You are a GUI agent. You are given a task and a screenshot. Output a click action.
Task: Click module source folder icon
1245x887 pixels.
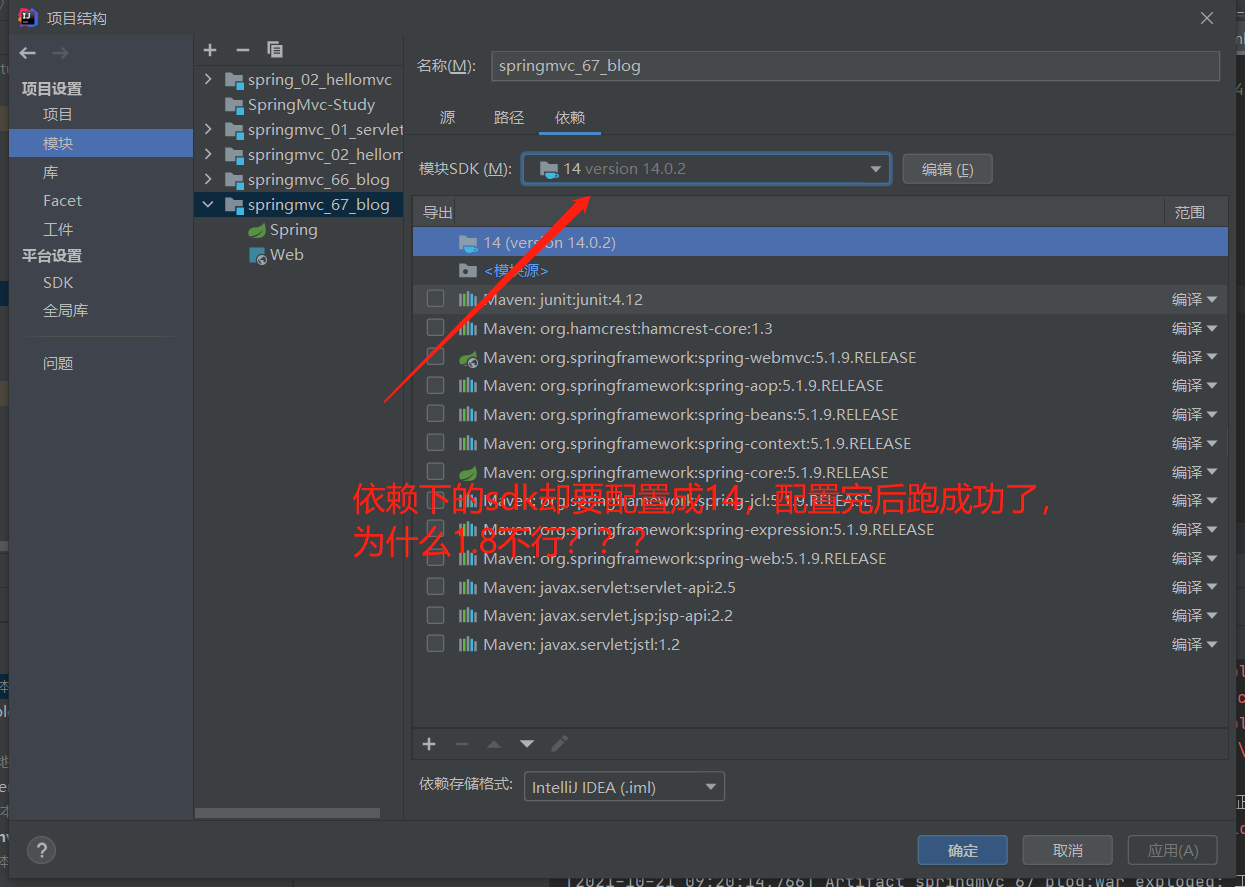467,270
